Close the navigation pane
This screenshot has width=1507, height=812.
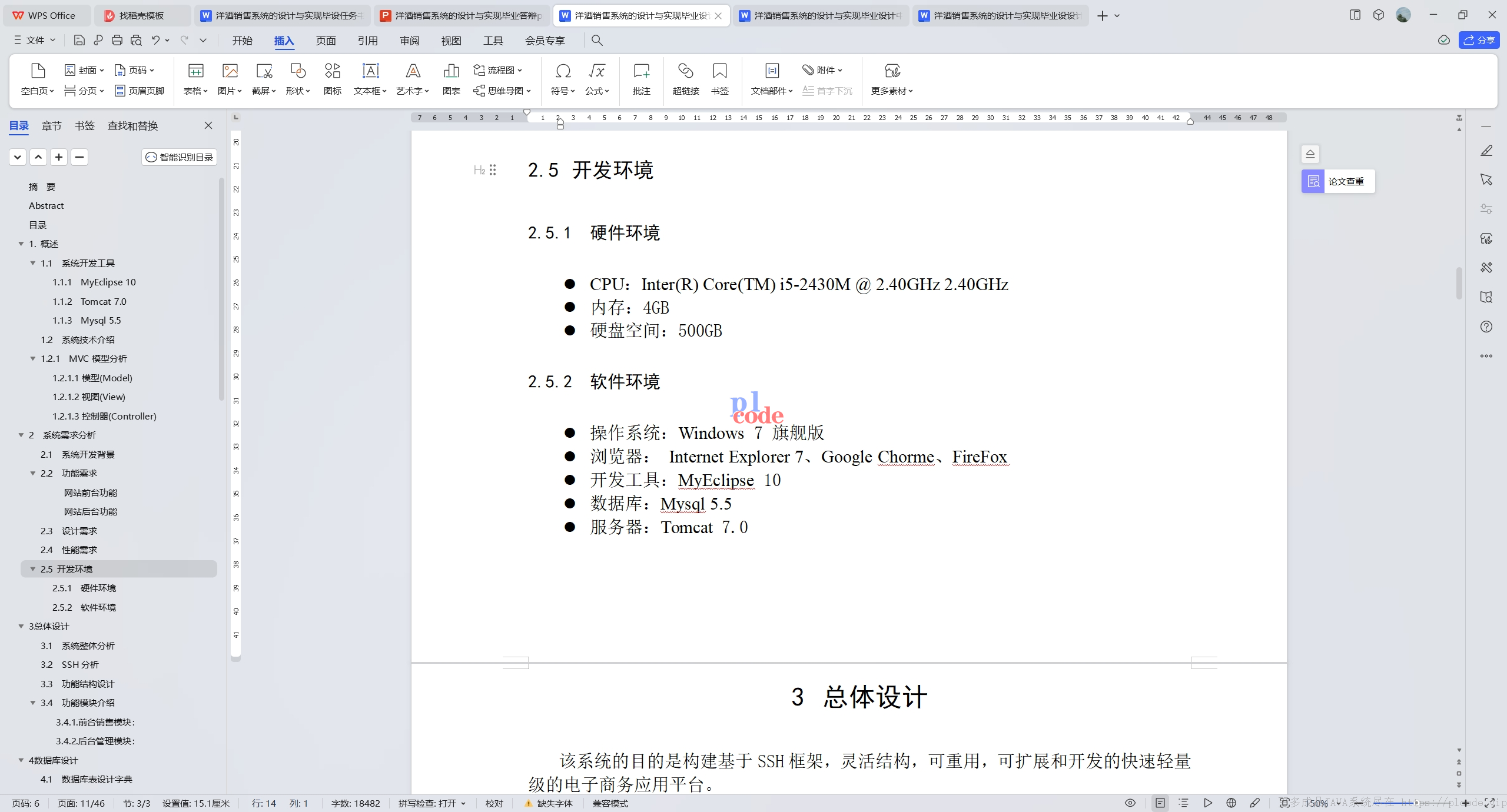tap(208, 125)
